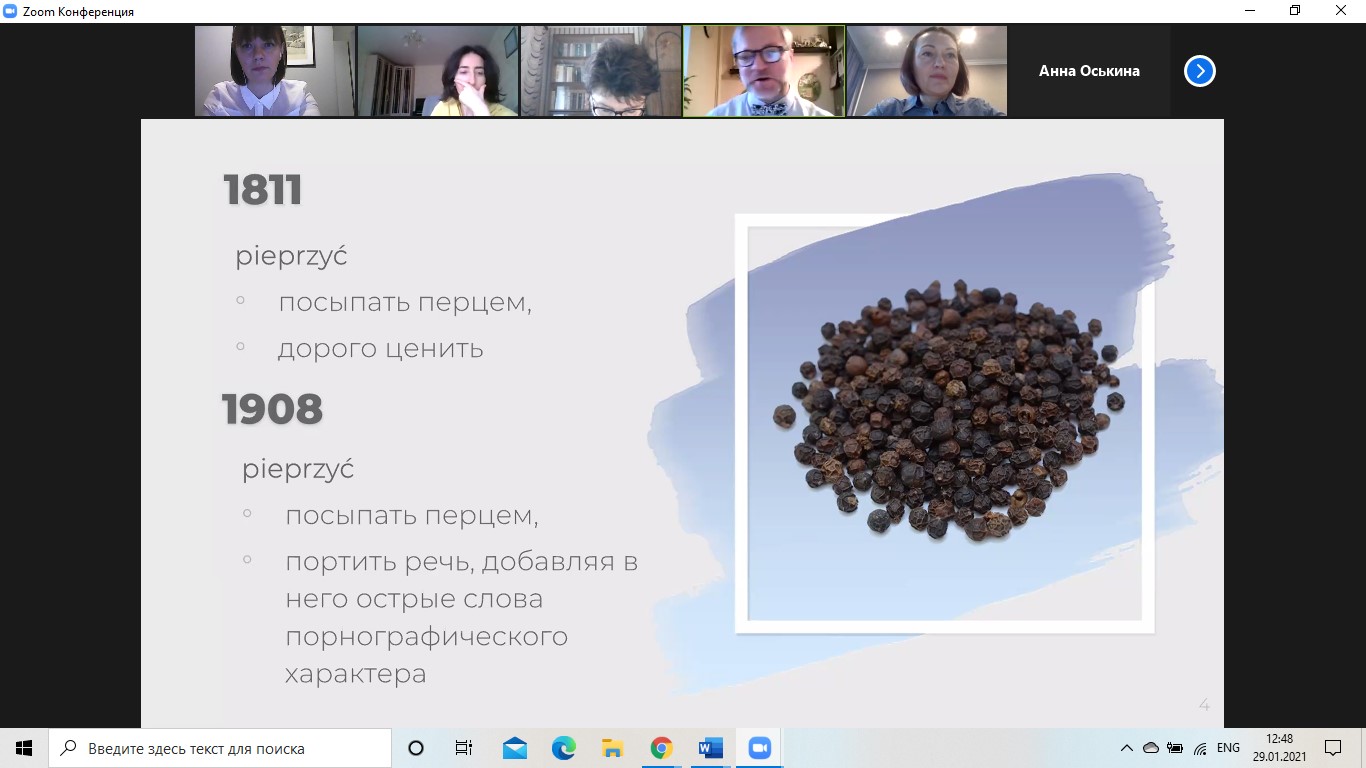
Task: Minimize the Zoom Конференция window
Action: pyautogui.click(x=1249, y=11)
